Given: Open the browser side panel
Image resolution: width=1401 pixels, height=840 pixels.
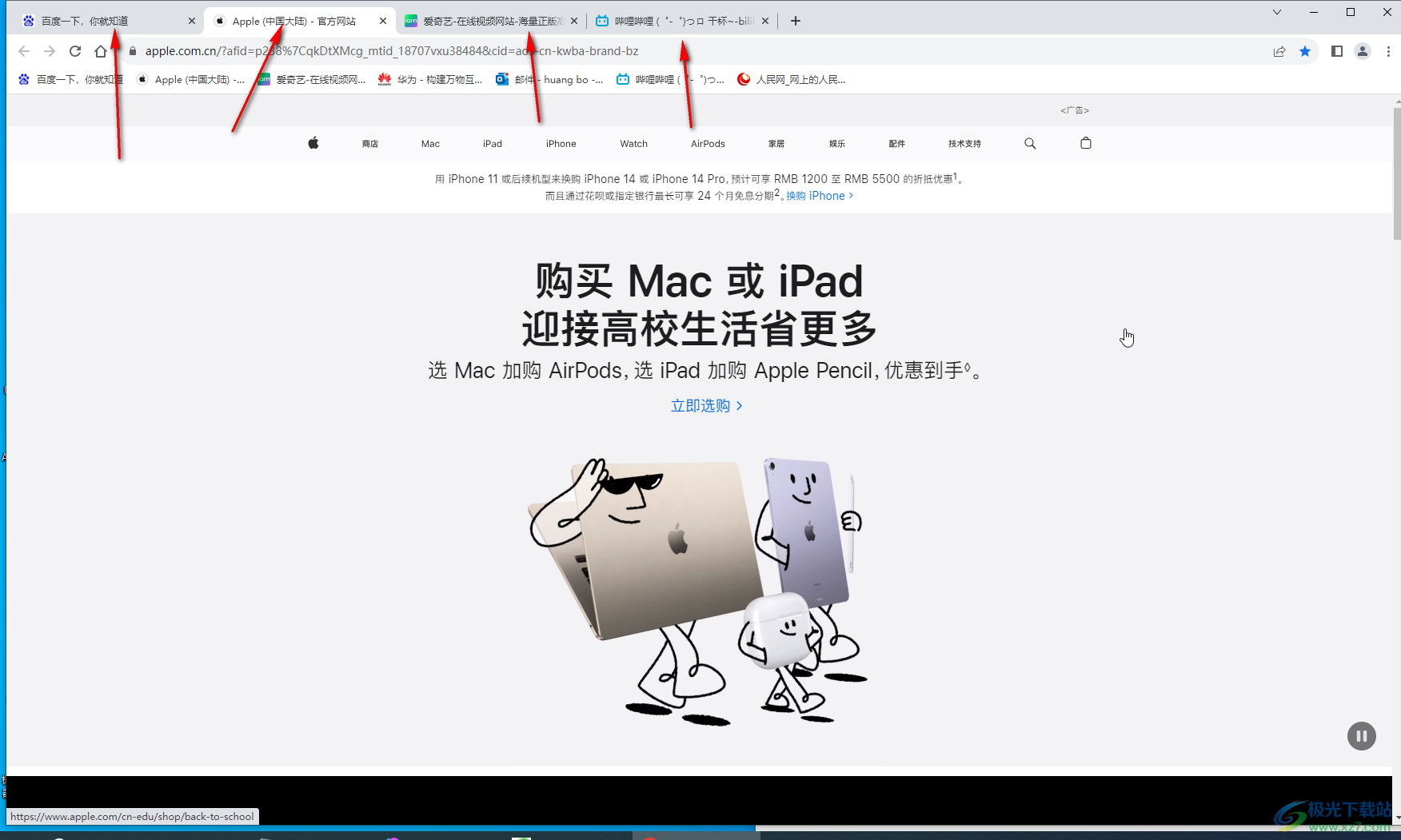Looking at the screenshot, I should tap(1337, 51).
